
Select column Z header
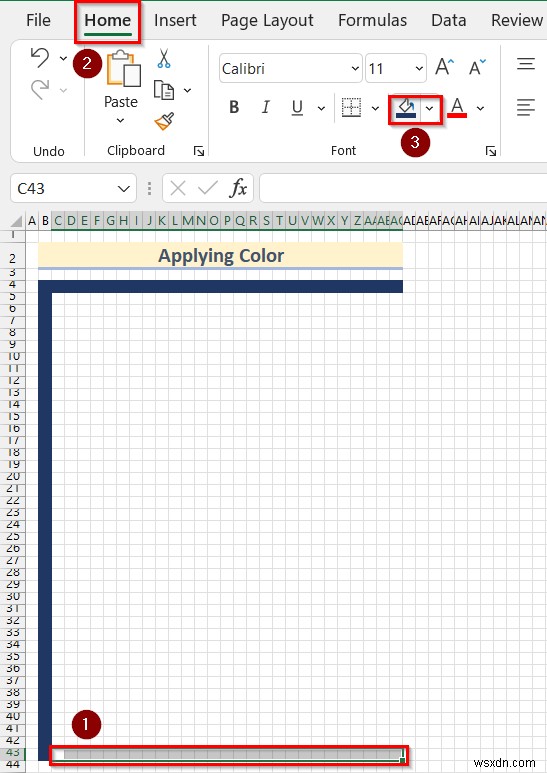pos(357,221)
